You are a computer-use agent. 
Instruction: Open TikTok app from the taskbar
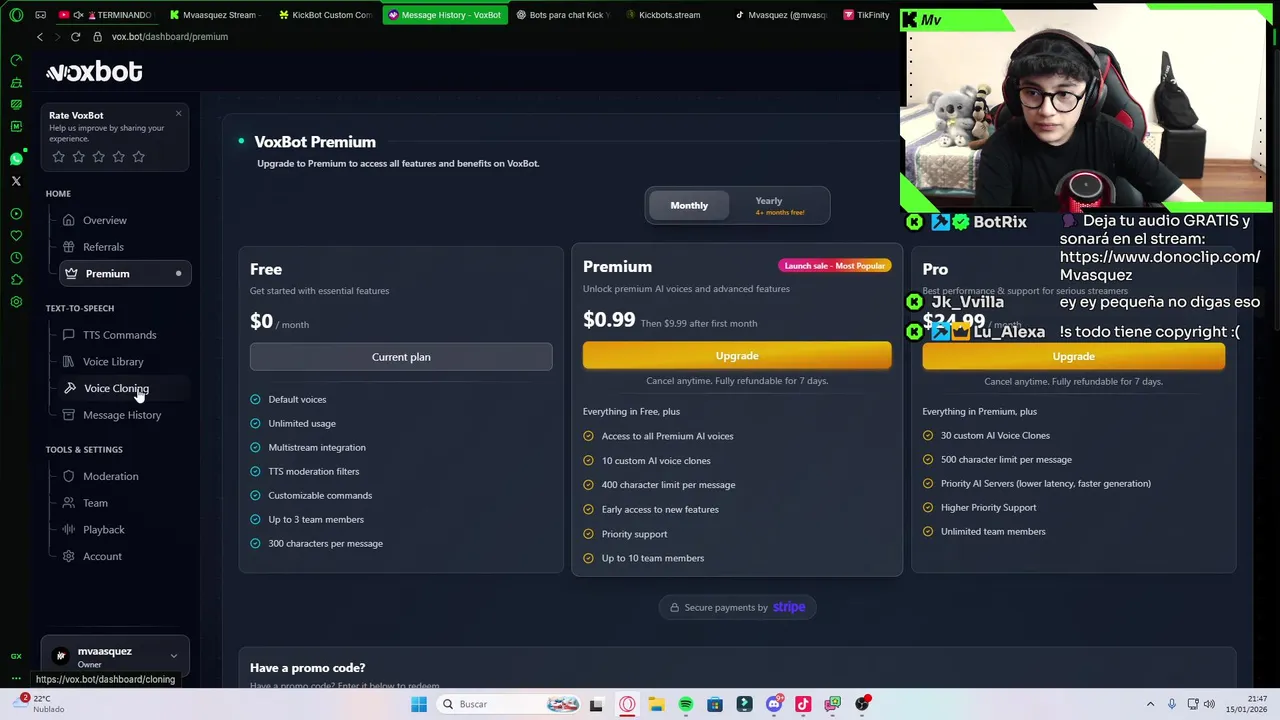point(803,704)
